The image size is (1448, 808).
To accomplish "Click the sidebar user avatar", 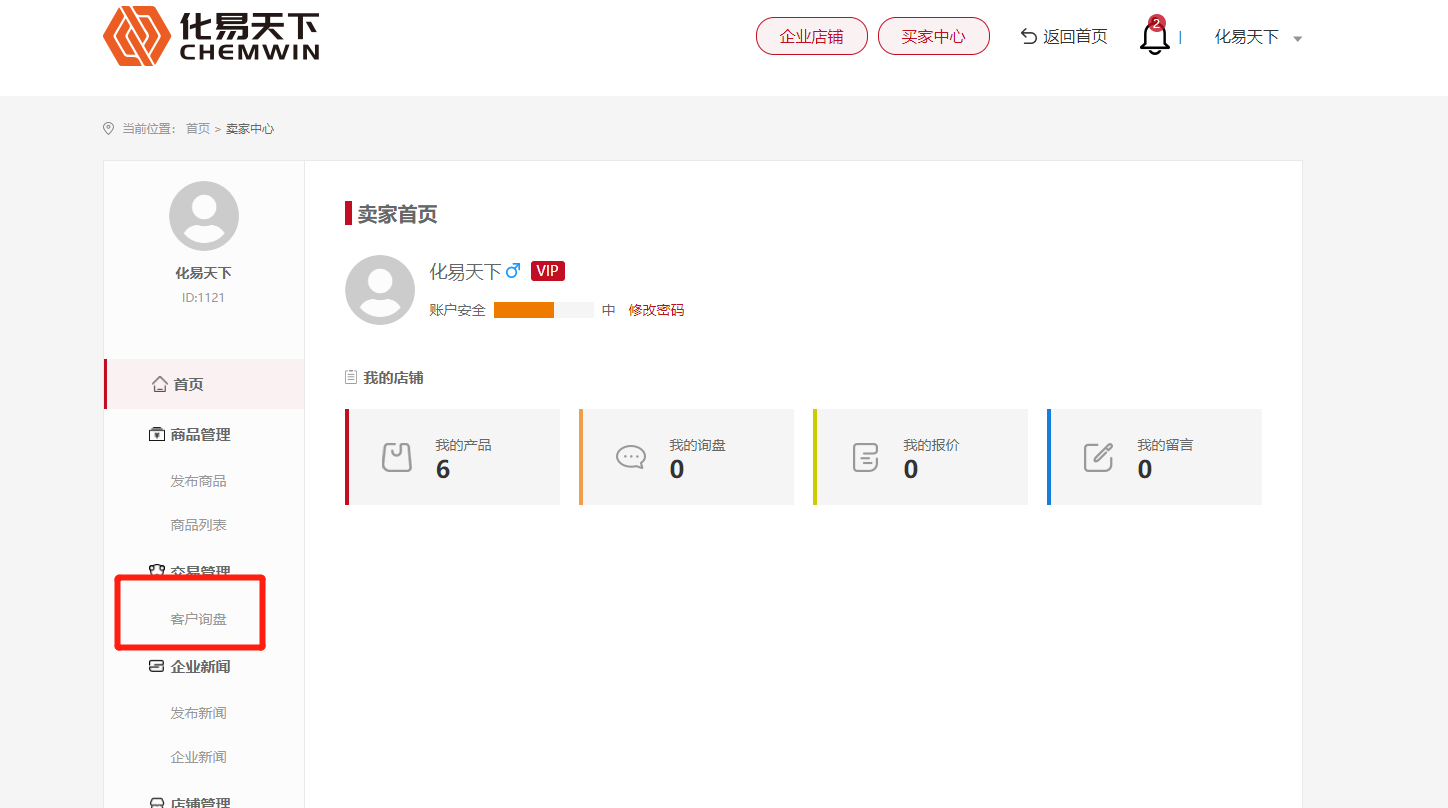I will 204,216.
